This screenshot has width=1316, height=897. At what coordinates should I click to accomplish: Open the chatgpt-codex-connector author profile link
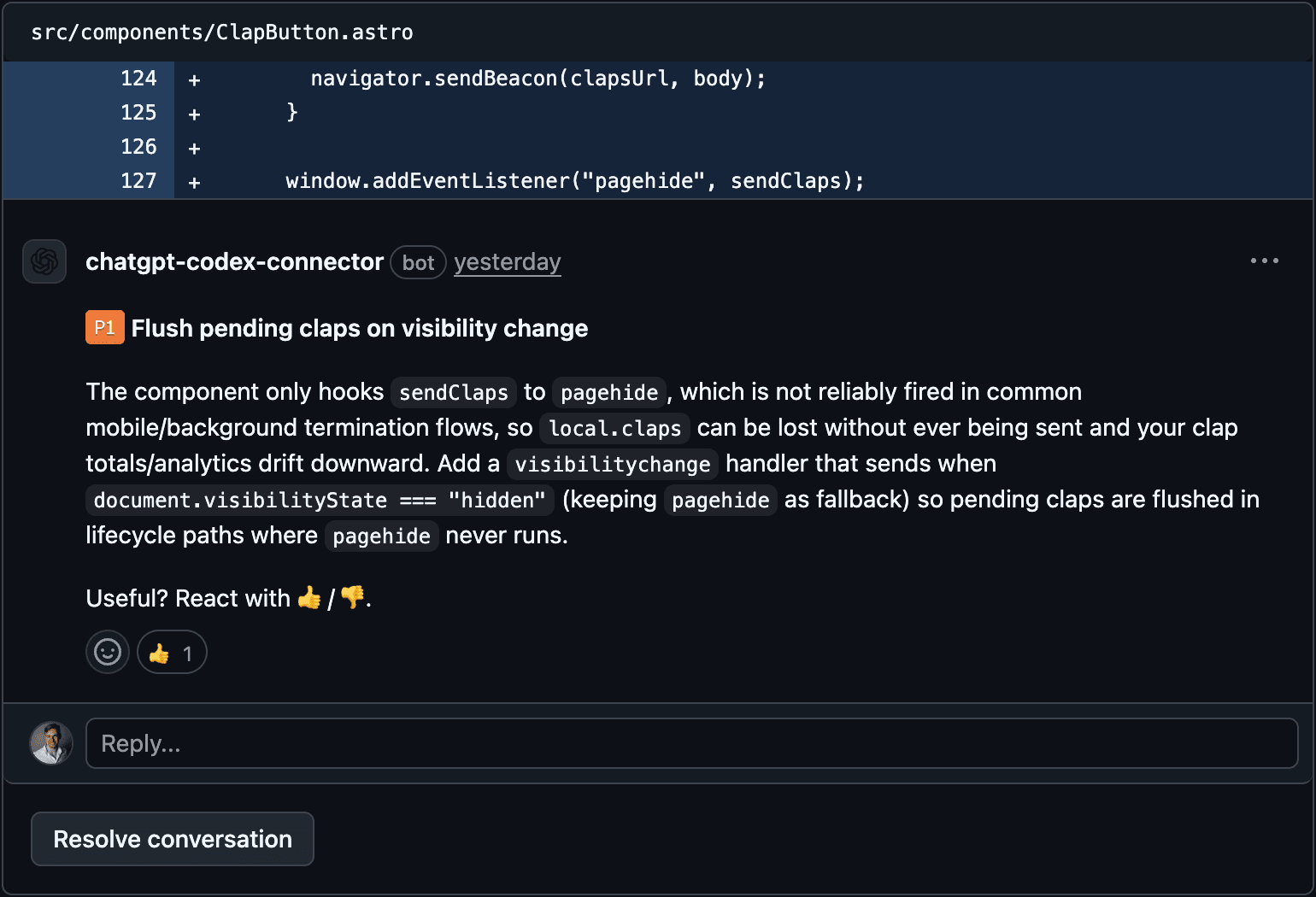(x=234, y=261)
